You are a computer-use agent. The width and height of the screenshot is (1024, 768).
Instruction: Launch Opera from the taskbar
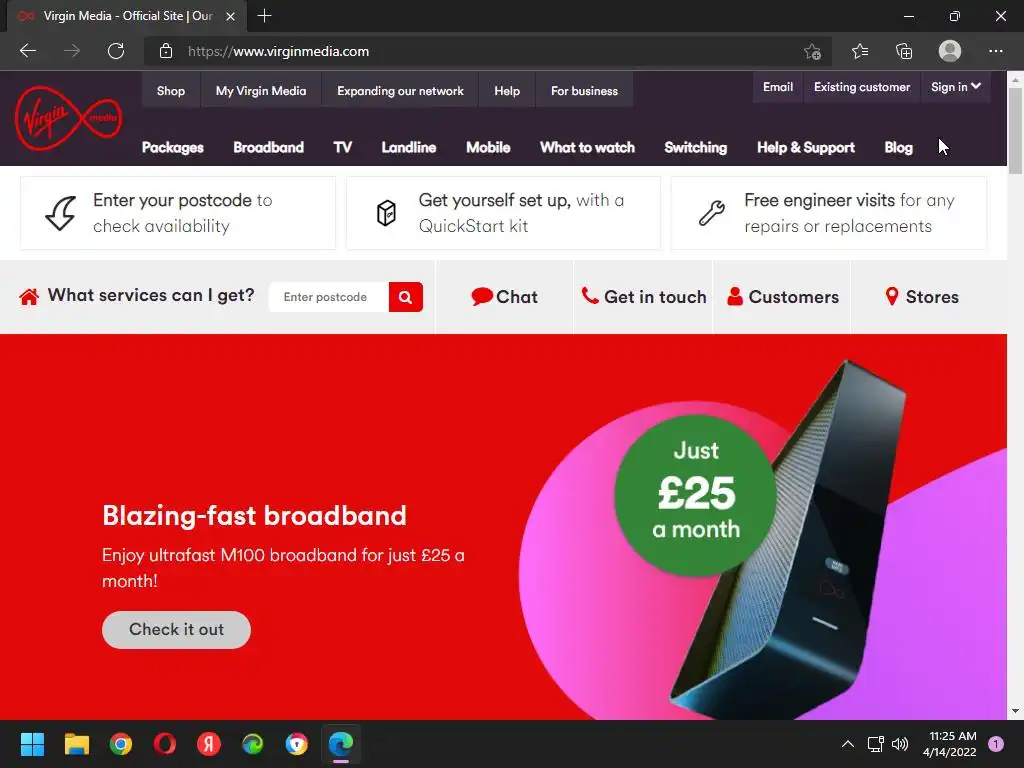point(165,744)
